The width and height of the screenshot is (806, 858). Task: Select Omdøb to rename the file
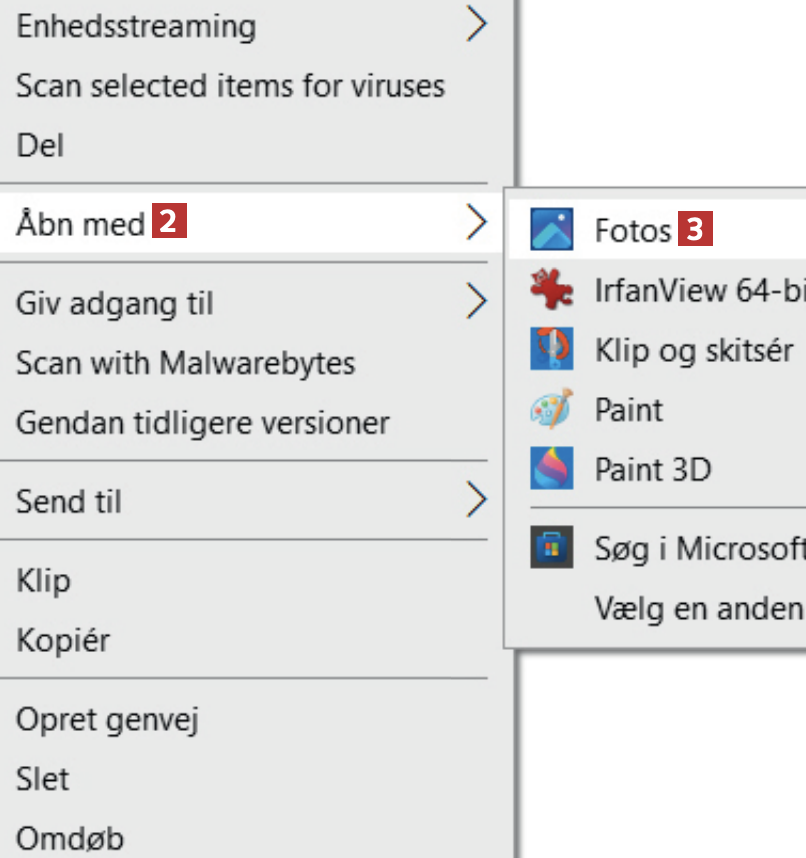click(x=70, y=837)
